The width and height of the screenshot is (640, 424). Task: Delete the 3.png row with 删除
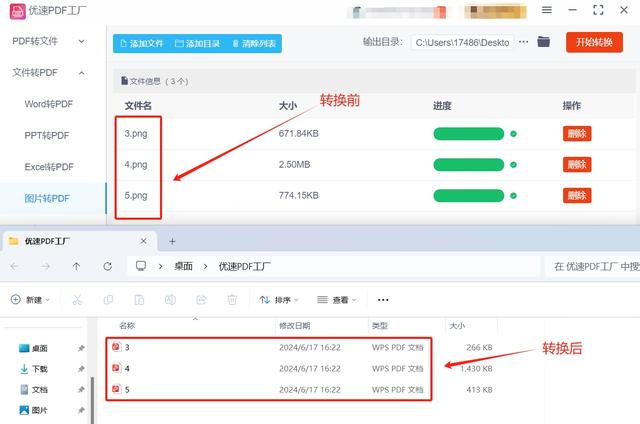[x=577, y=133]
